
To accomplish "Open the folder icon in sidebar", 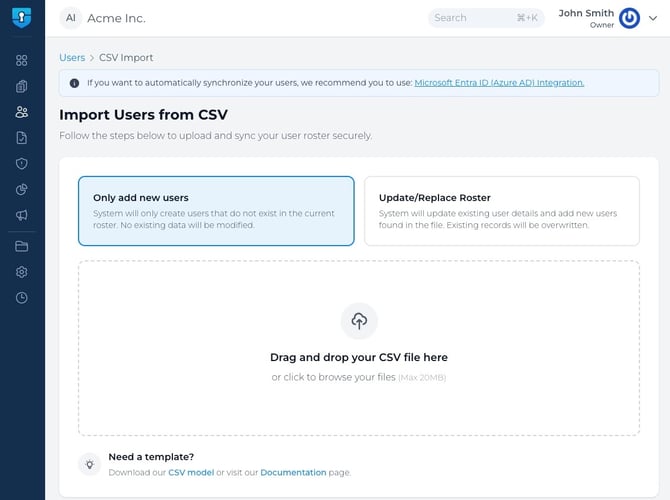I will click(x=22, y=246).
